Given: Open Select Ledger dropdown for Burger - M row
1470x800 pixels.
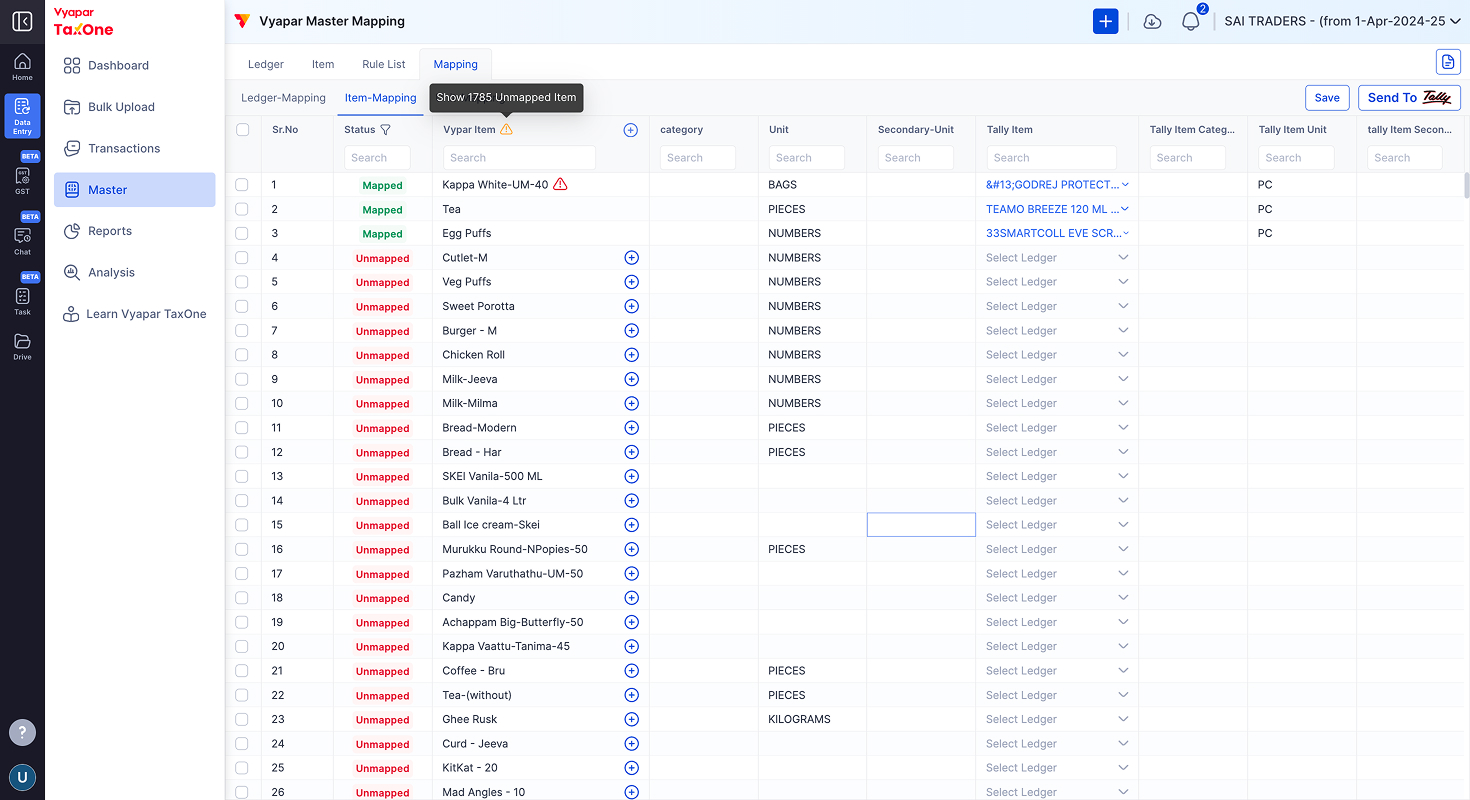Looking at the screenshot, I should (1057, 331).
